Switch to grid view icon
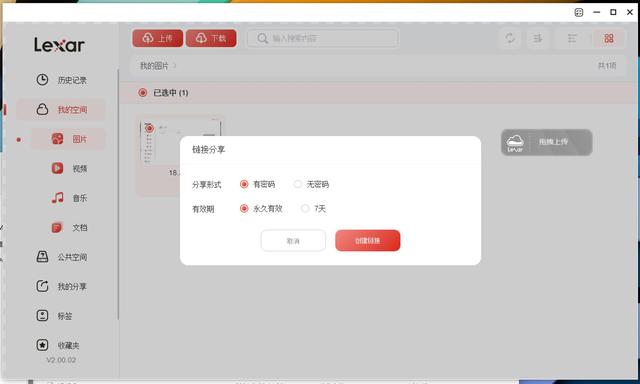The image size is (640, 384). pyautogui.click(x=609, y=38)
